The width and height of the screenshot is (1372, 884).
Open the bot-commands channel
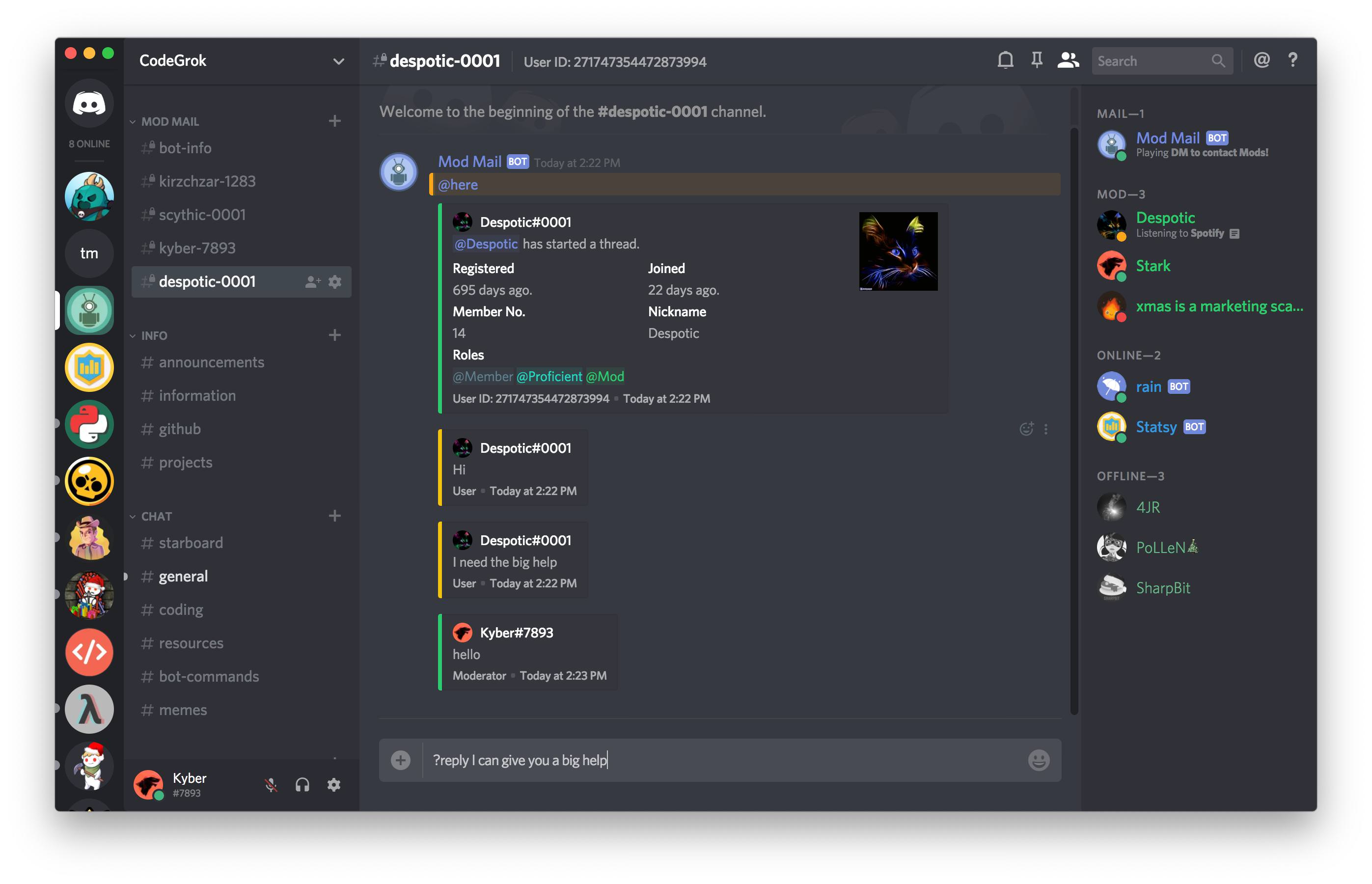208,676
